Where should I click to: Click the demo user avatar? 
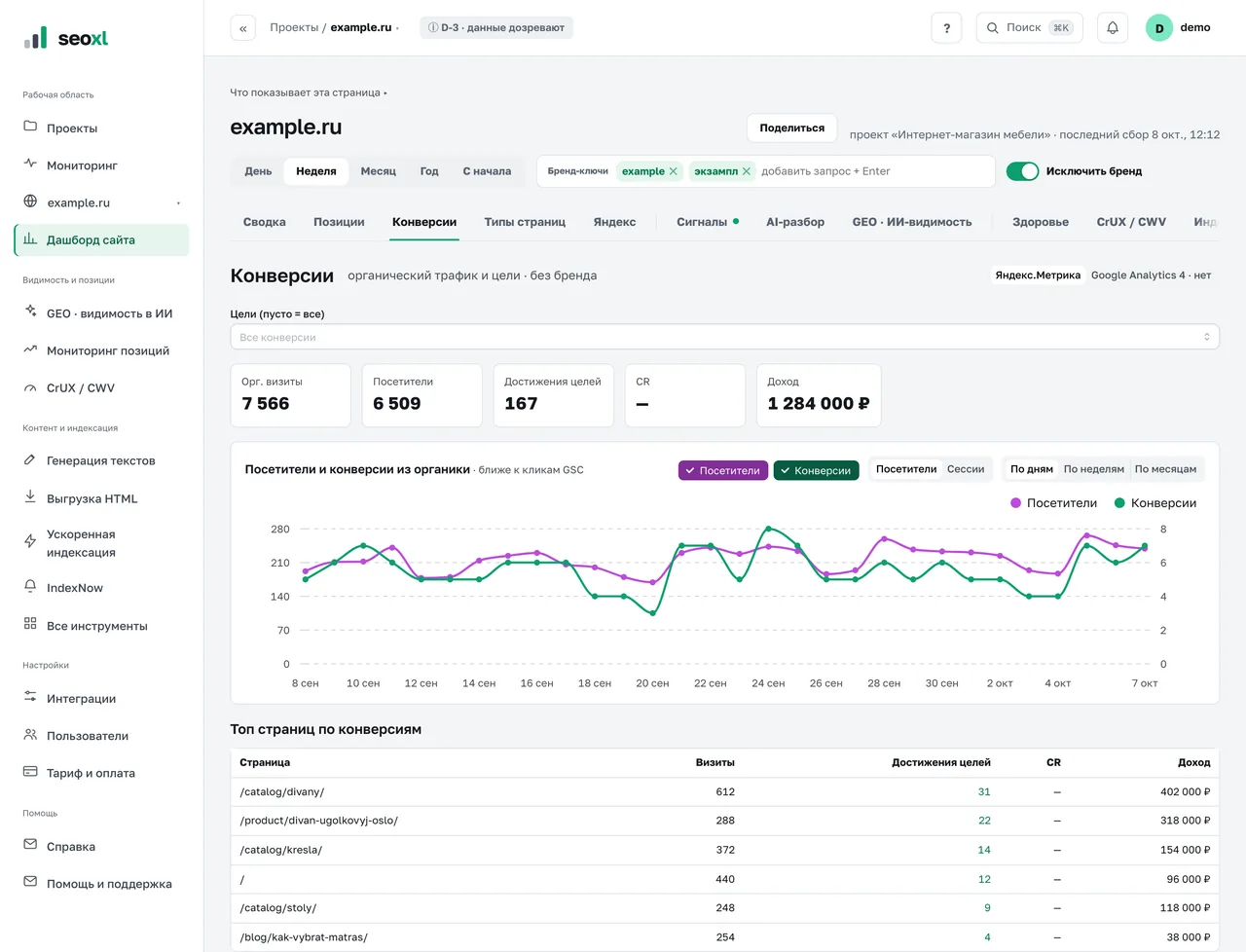tap(1158, 28)
